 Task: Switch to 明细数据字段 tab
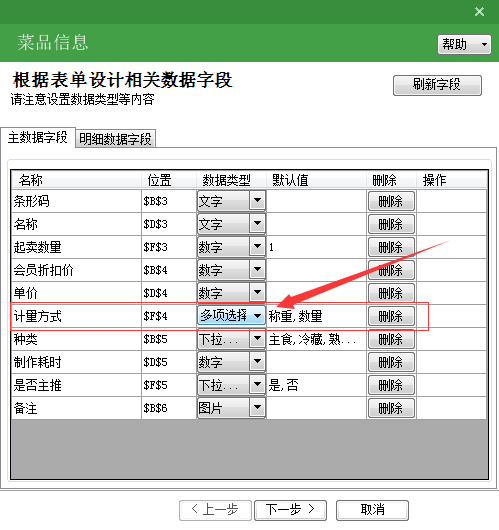point(115,139)
